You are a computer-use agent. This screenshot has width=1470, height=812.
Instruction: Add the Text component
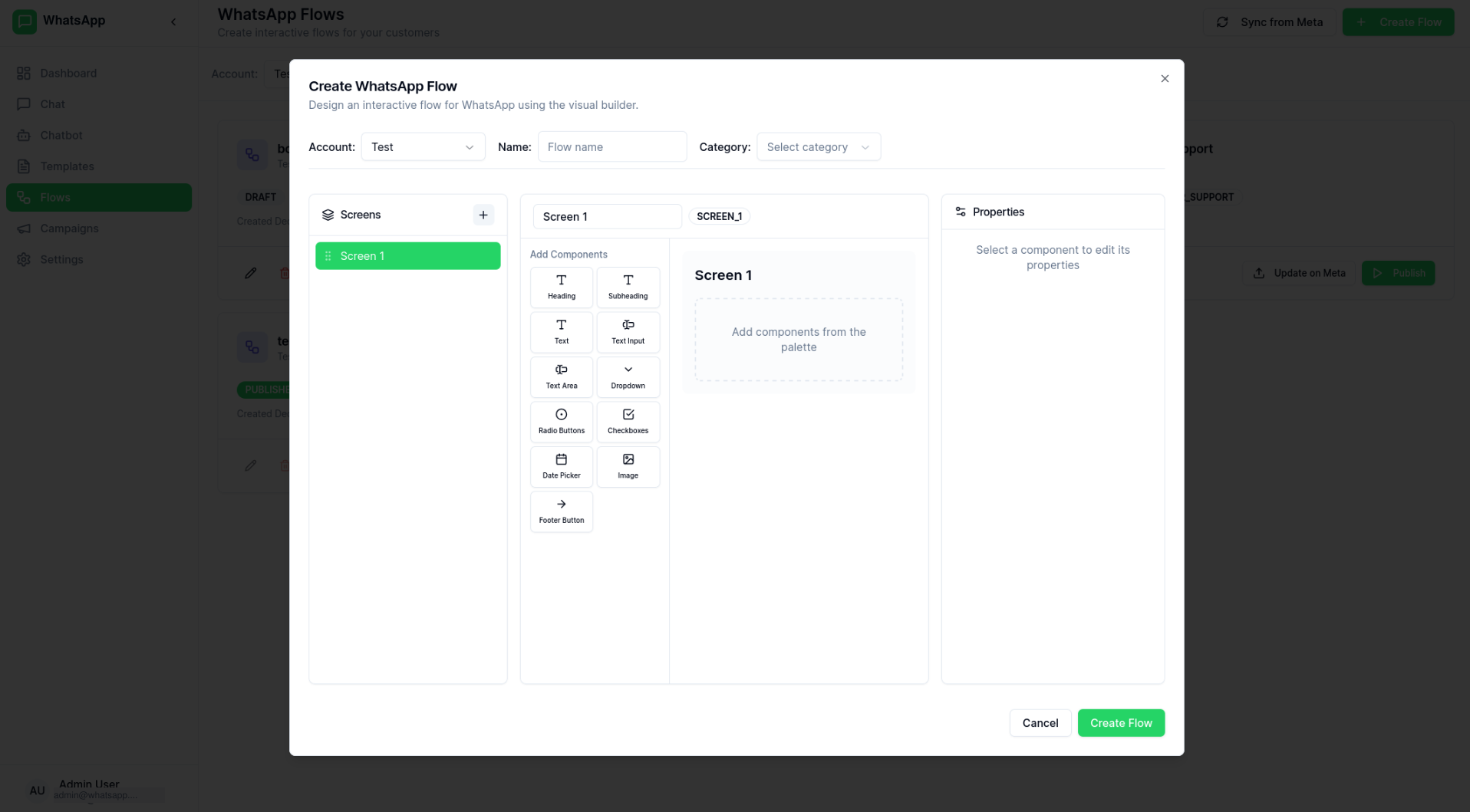click(x=561, y=332)
